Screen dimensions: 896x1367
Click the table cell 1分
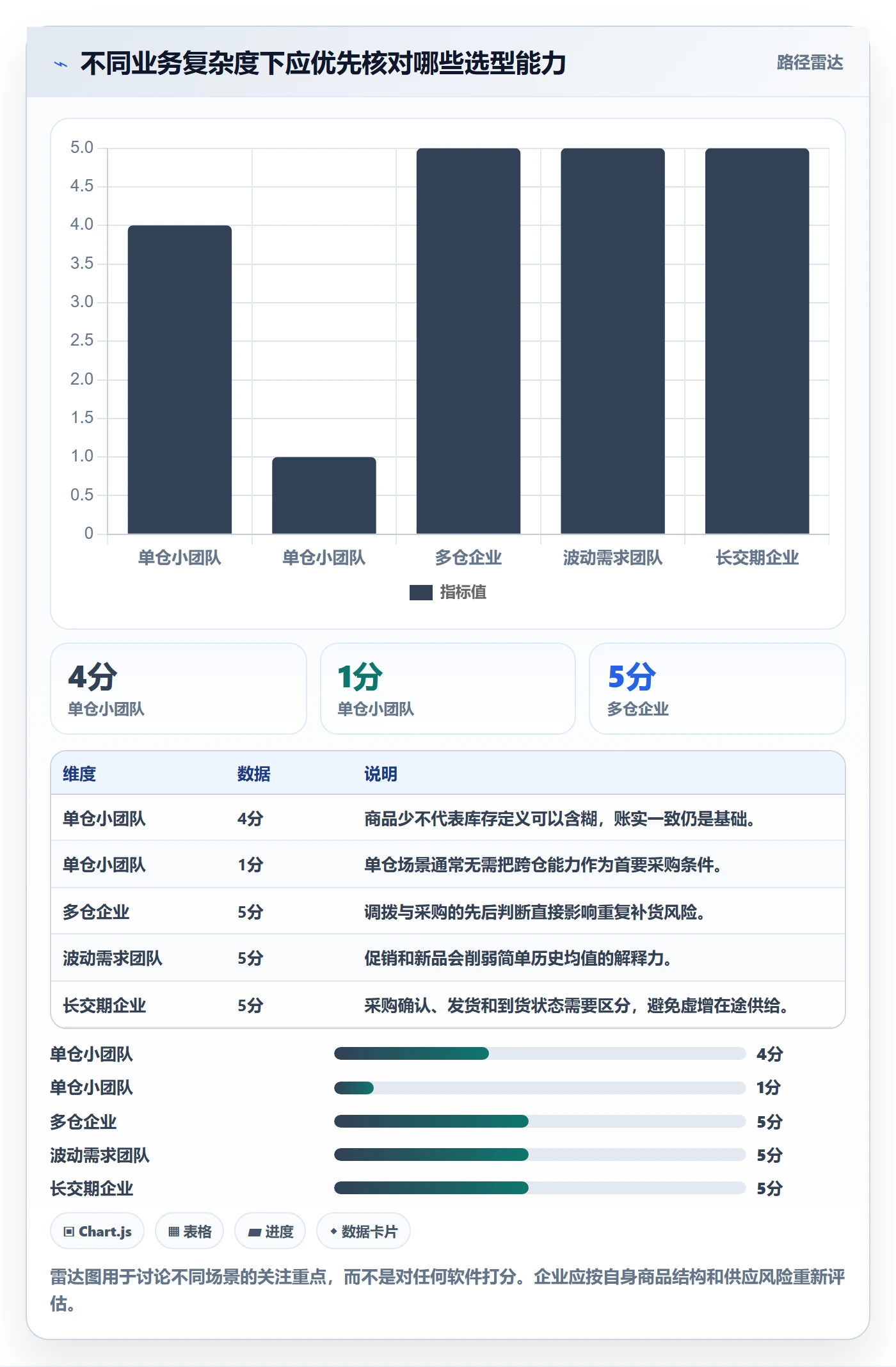tap(250, 865)
